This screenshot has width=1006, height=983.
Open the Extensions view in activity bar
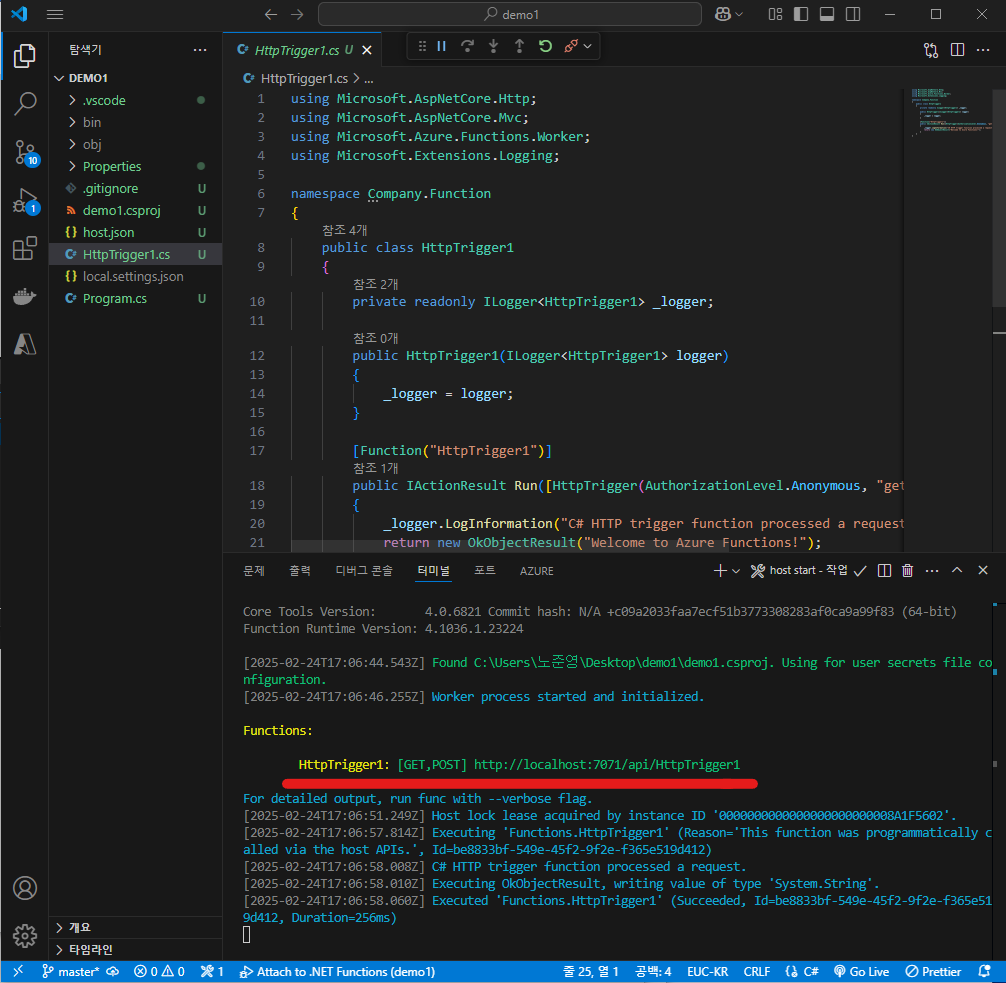tap(25, 249)
